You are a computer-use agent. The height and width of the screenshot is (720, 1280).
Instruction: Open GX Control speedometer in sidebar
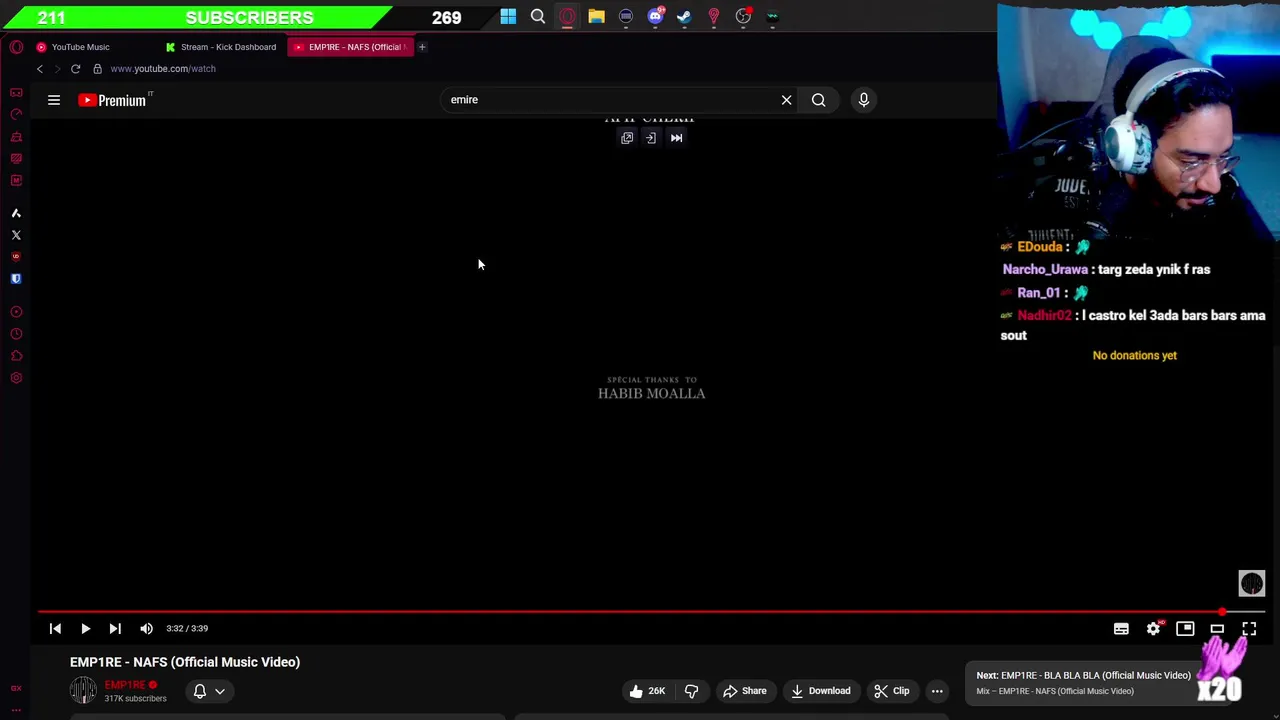(x=16, y=114)
